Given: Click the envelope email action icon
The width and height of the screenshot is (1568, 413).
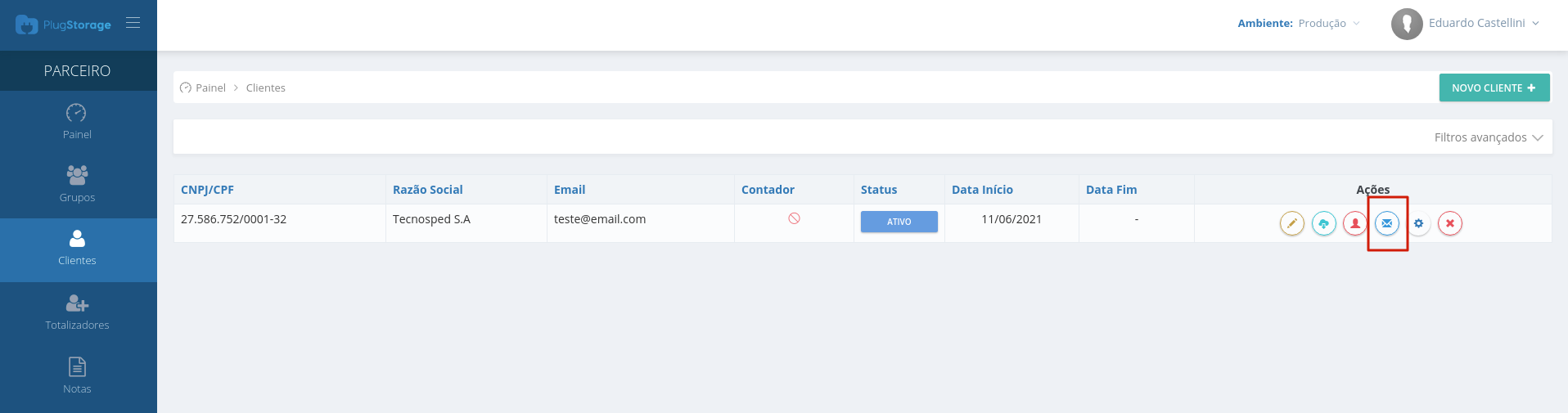Looking at the screenshot, I should pyautogui.click(x=1387, y=223).
